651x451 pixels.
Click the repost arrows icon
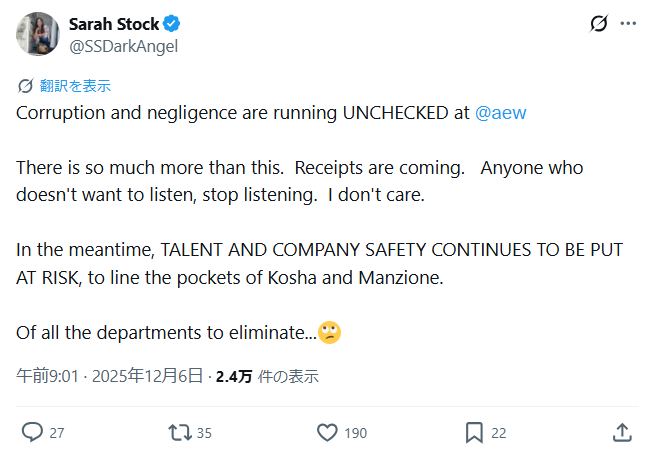(179, 432)
